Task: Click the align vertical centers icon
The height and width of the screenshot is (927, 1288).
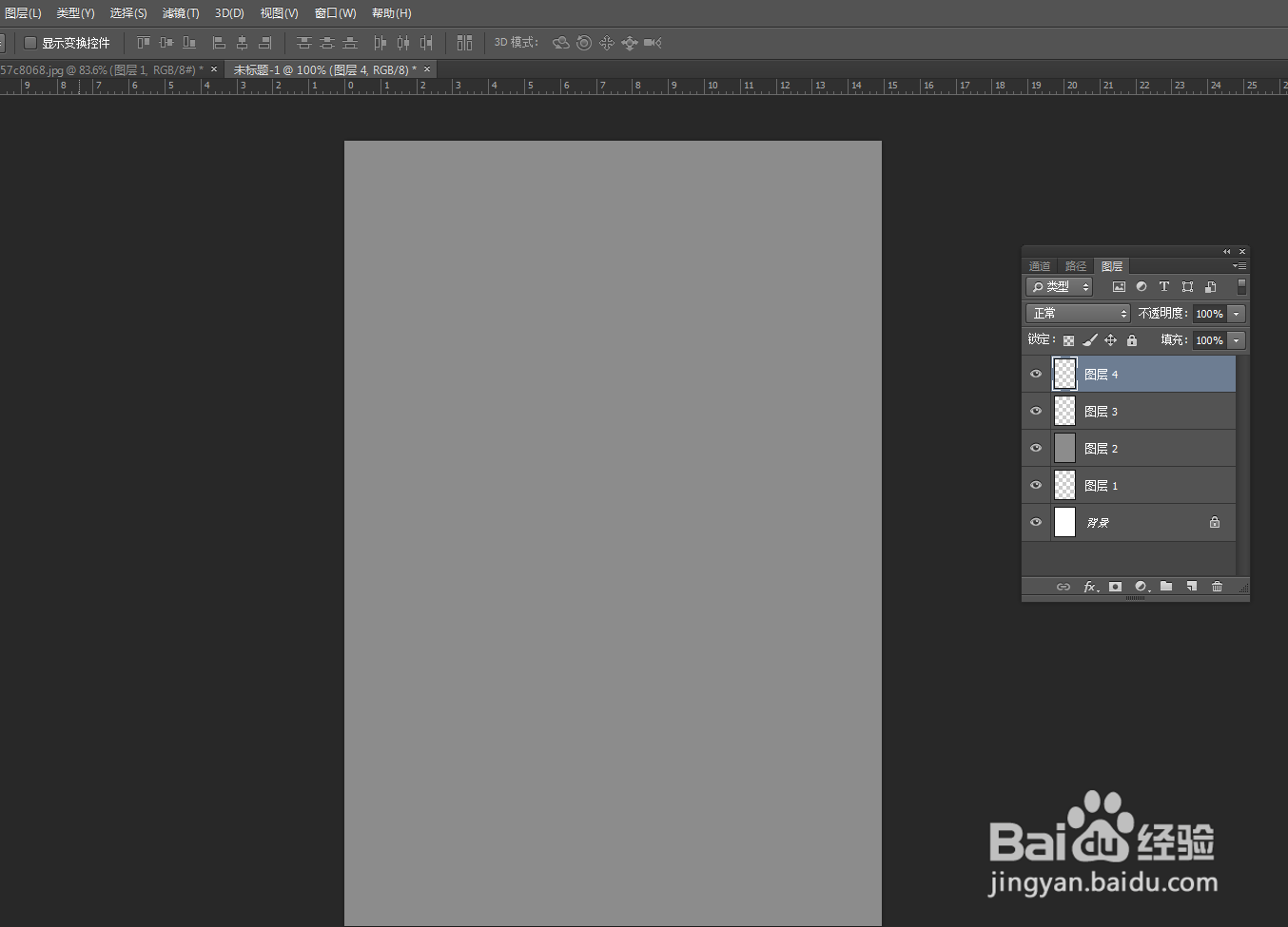Action: 166,43
